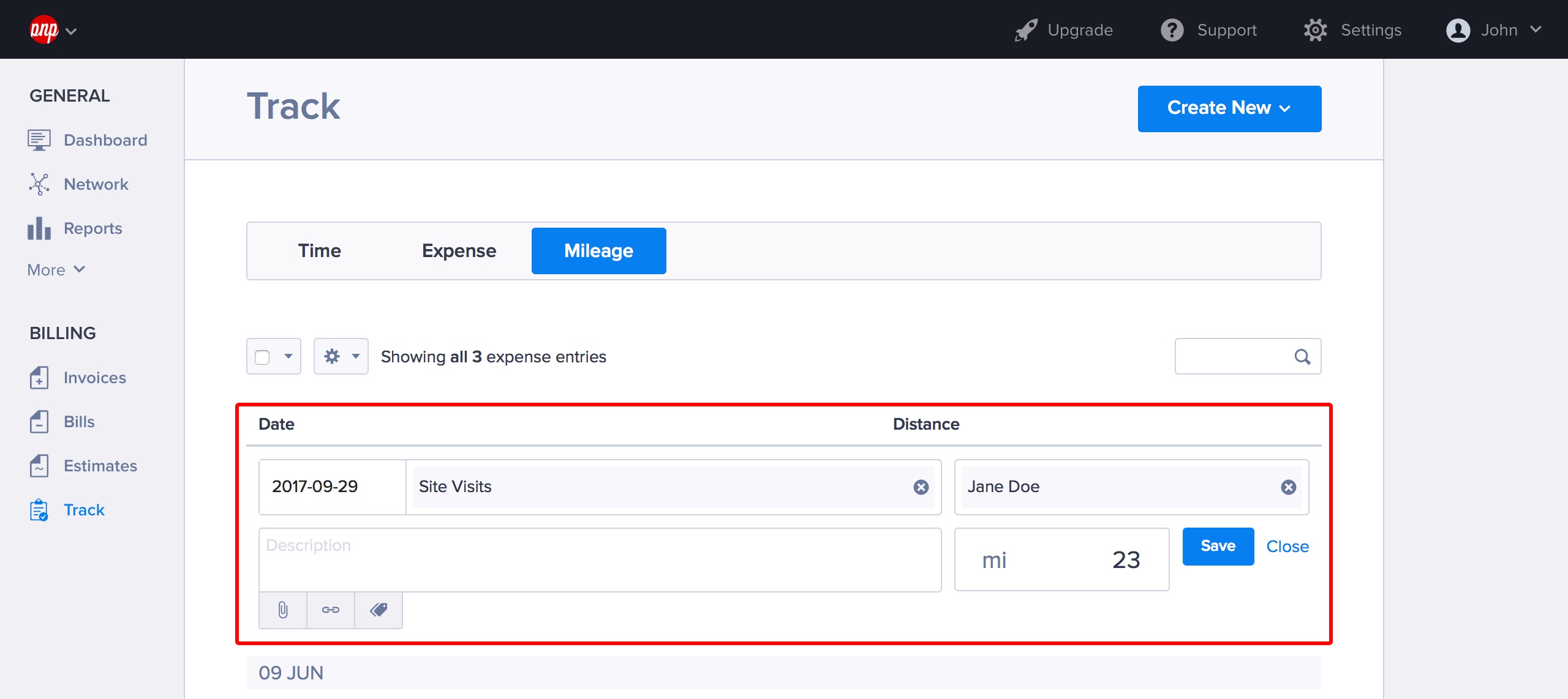Open the select-all checkbox dropdown arrow

288,356
